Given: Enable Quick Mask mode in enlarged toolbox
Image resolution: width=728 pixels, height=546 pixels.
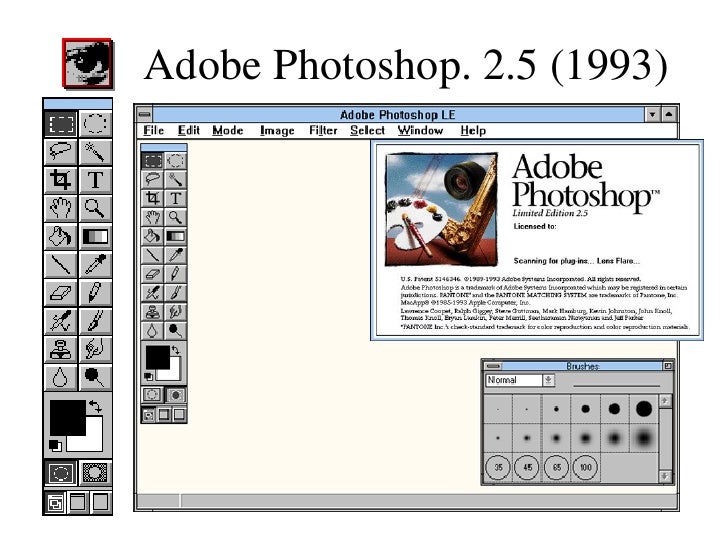Looking at the screenshot, I should pyautogui.click(x=95, y=474).
